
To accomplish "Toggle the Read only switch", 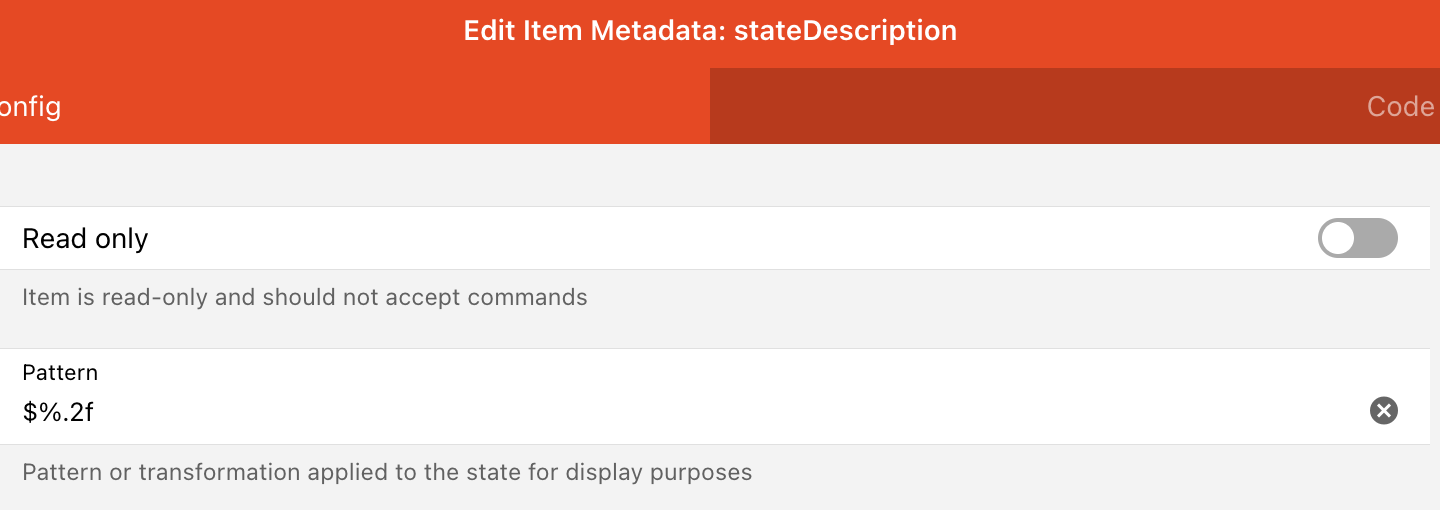I will (1357, 238).
